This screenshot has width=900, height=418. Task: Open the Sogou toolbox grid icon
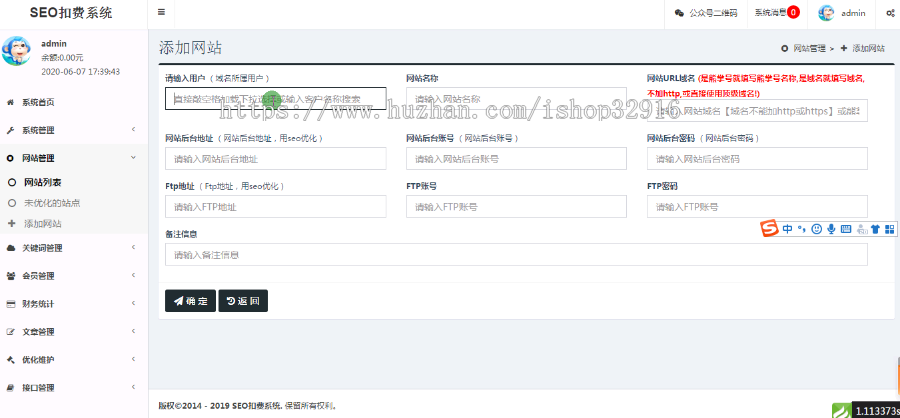[890, 229]
